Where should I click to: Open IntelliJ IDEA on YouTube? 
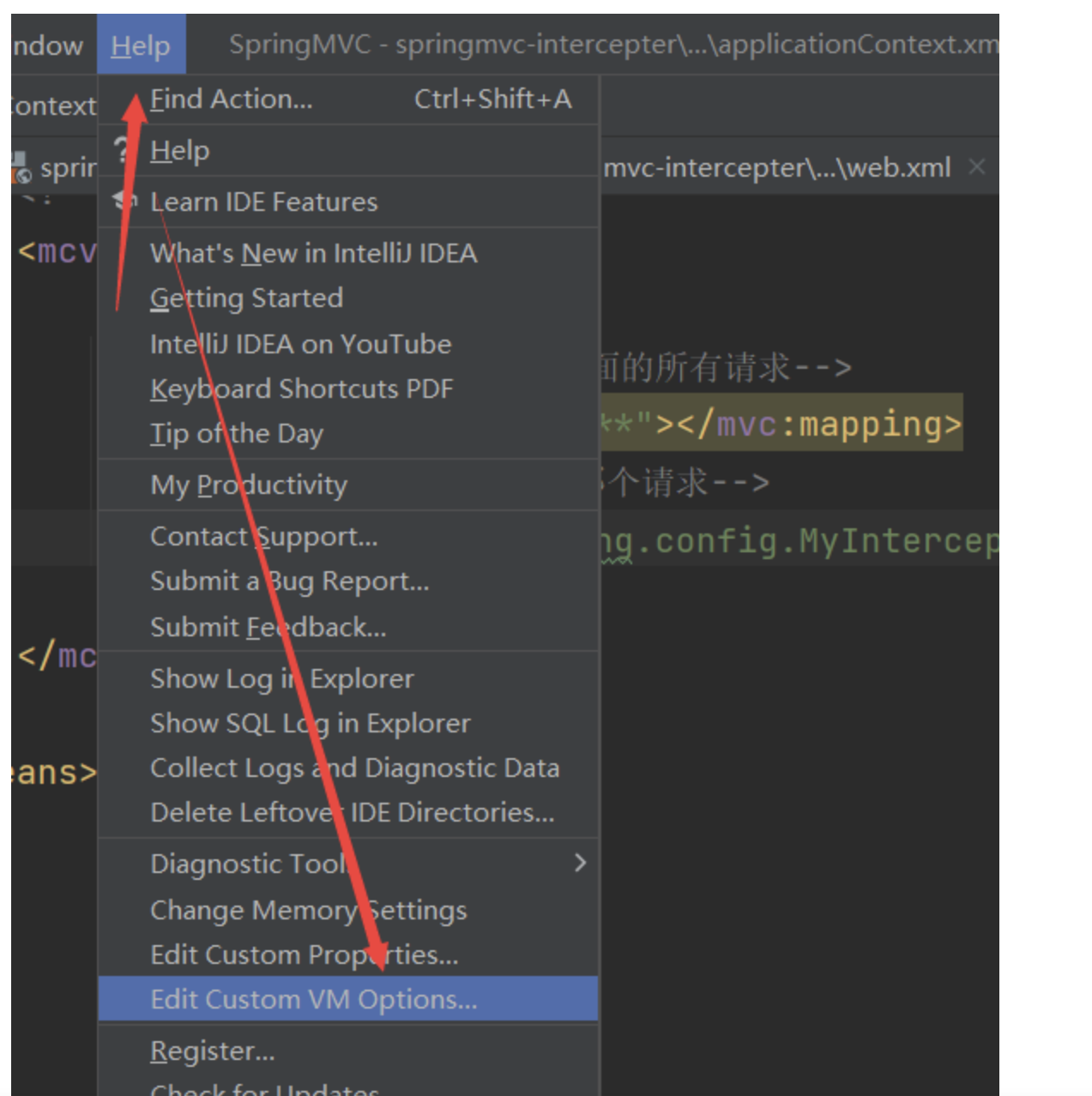(348, 344)
